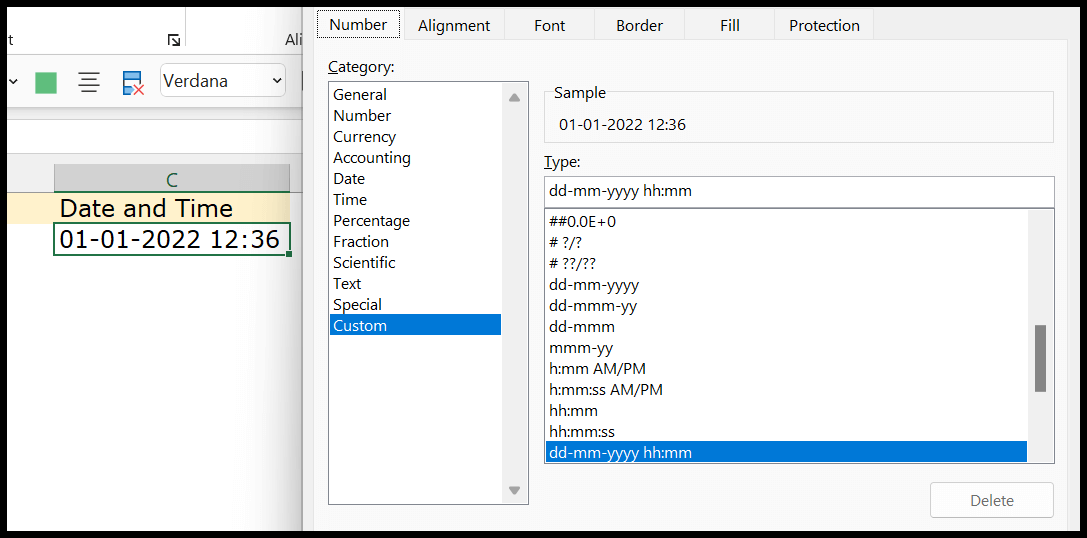1087x538 pixels.
Task: Switch to the Number tab
Action: pos(358,25)
